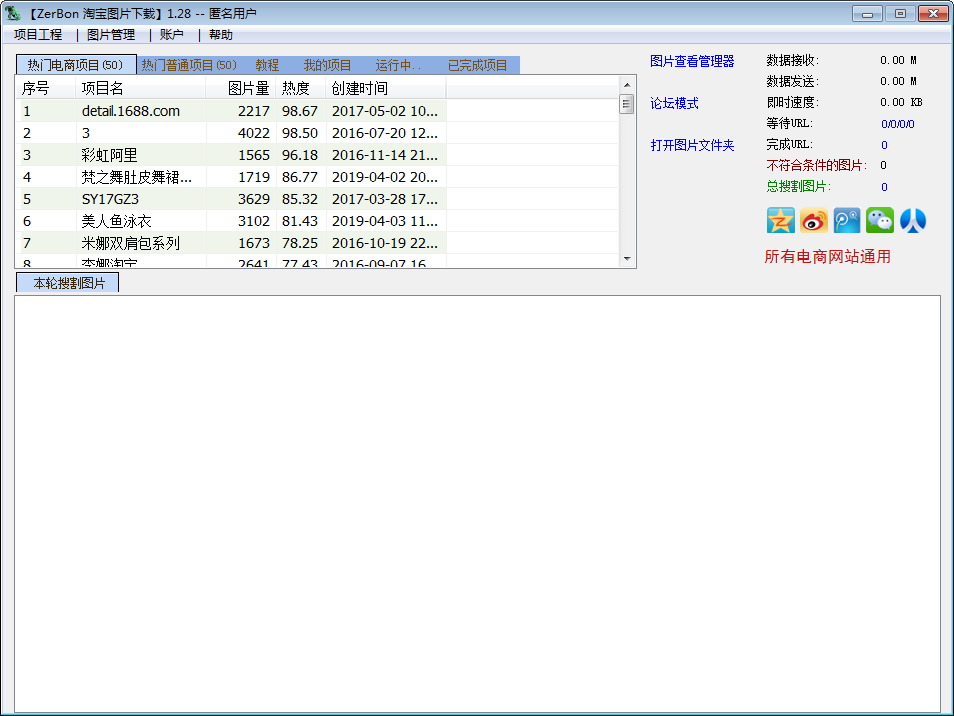Switch to the 我的项目 tab
954x716 pixels.
(x=327, y=65)
